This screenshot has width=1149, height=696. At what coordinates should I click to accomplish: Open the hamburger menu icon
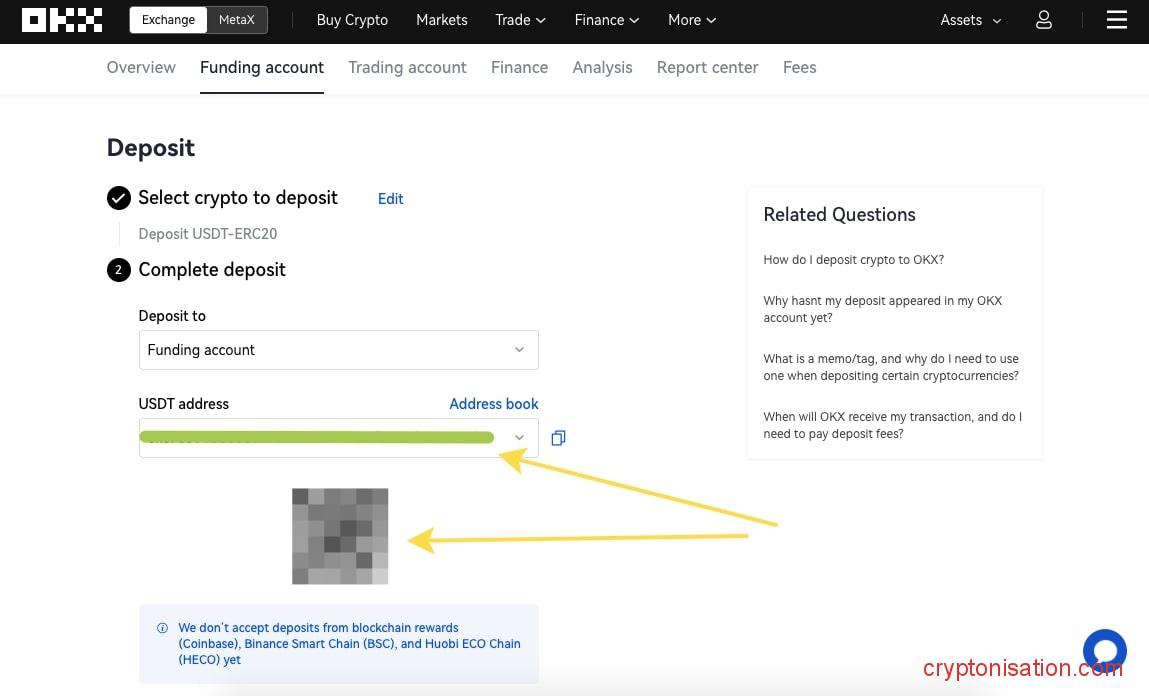1117,20
